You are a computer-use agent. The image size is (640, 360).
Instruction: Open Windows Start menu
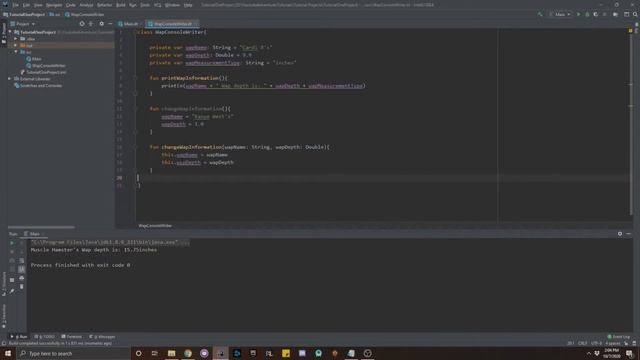[x=8, y=353]
